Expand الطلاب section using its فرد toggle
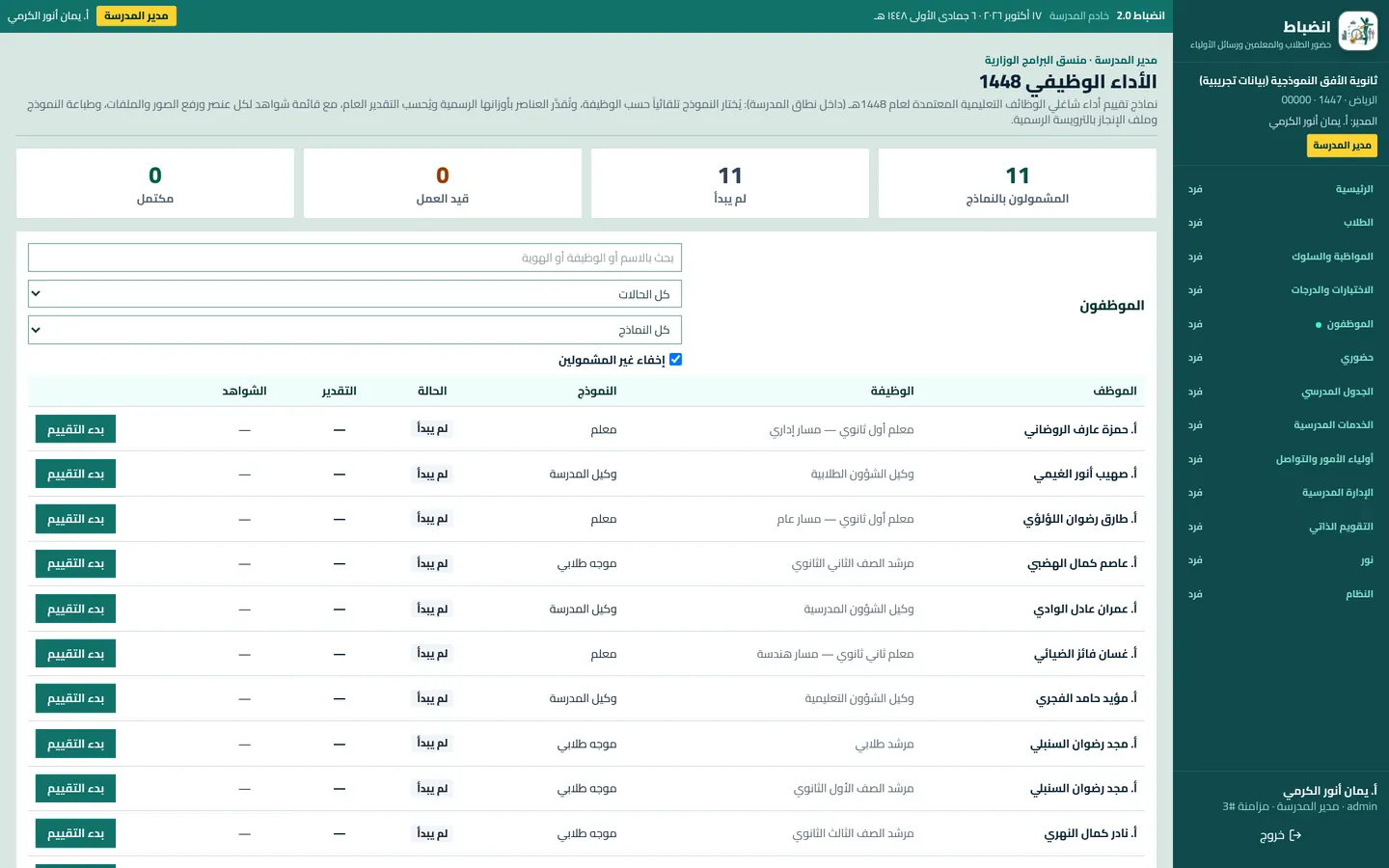Image resolution: width=1389 pixels, height=868 pixels. coord(1195,223)
